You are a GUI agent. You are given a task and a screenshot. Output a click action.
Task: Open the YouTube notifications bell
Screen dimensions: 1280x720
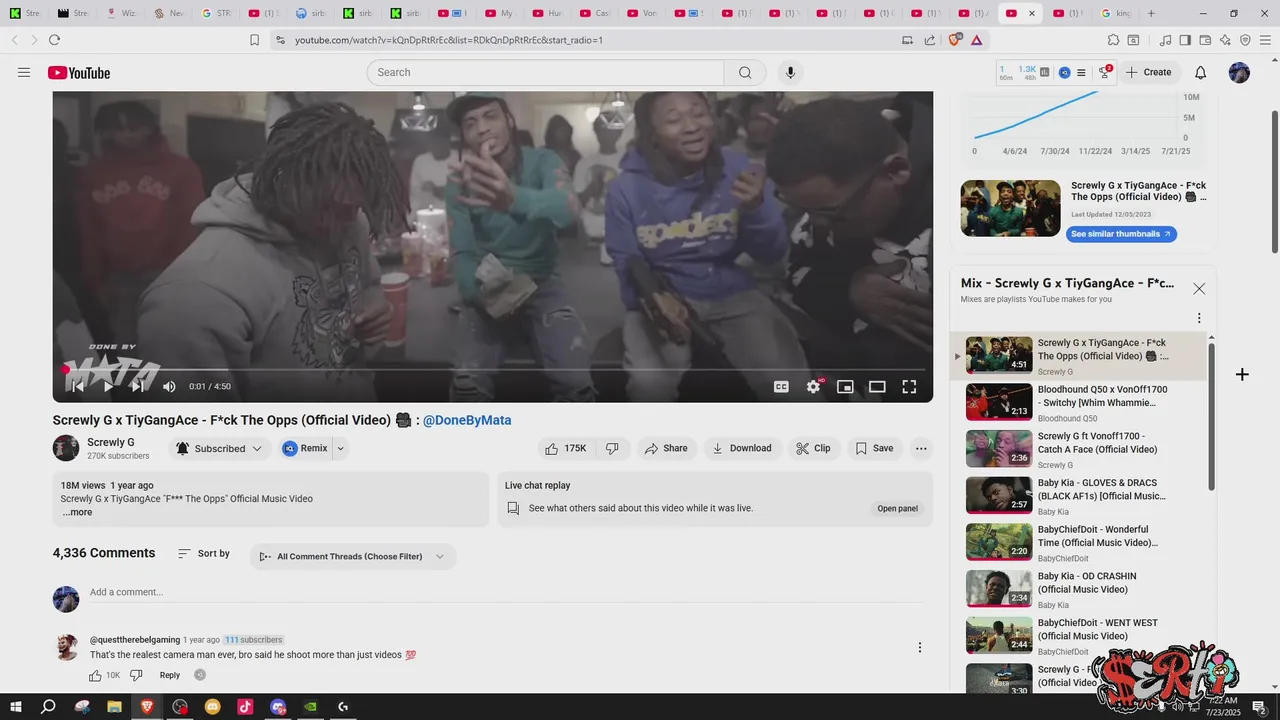tap(1201, 72)
